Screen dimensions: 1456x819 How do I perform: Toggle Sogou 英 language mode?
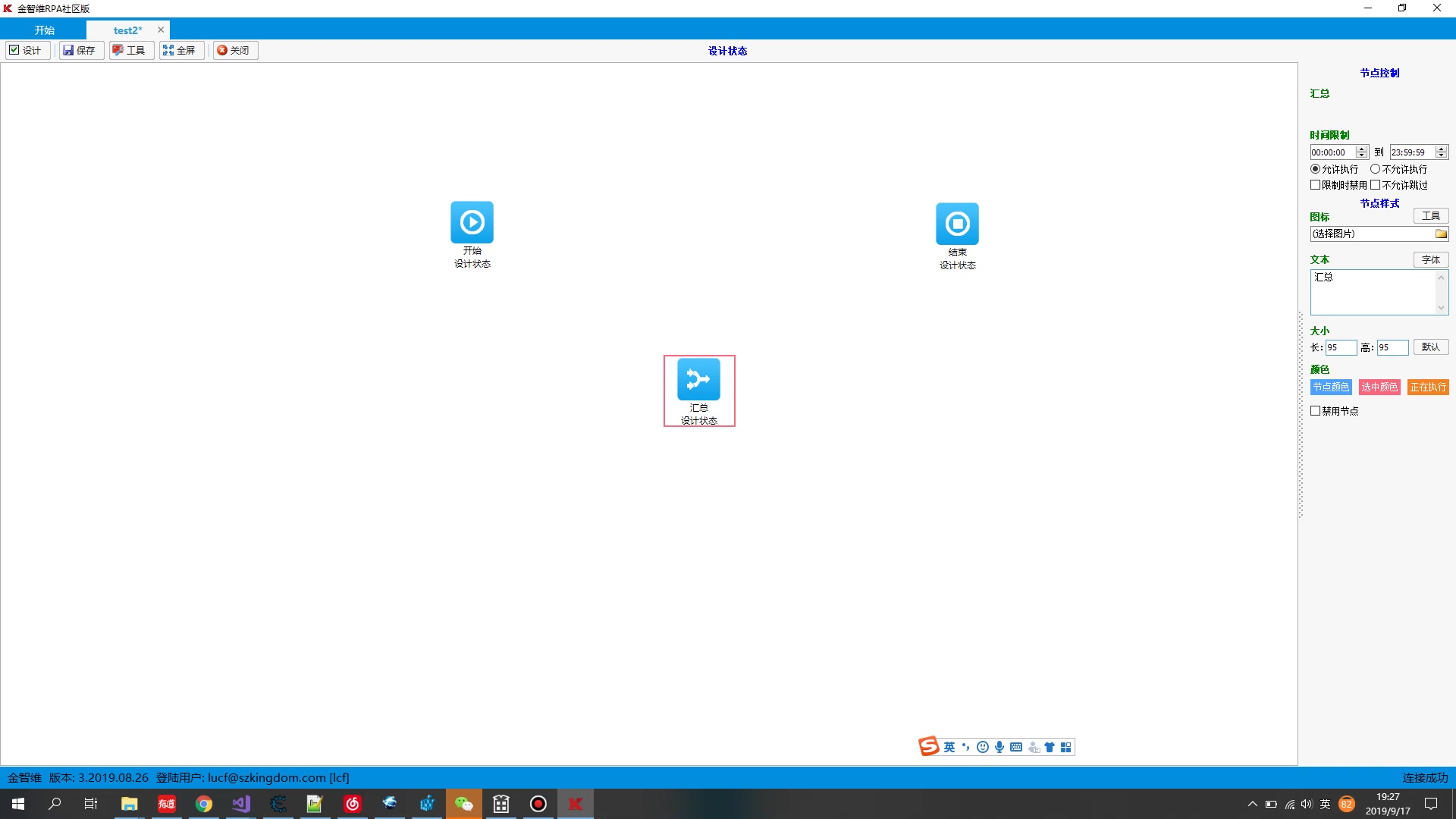pos(949,747)
